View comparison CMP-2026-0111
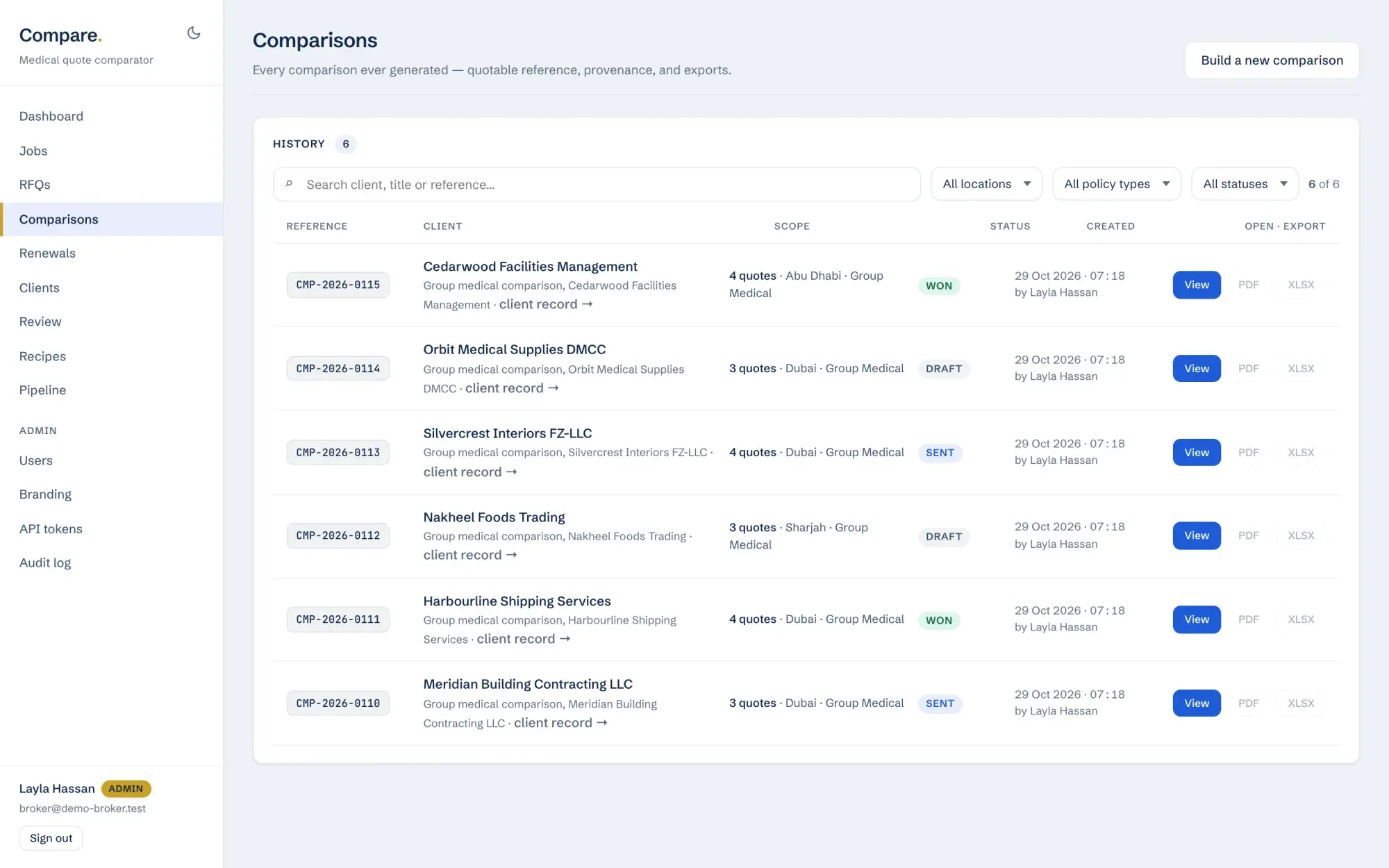The height and width of the screenshot is (868, 1389). pos(1197,619)
